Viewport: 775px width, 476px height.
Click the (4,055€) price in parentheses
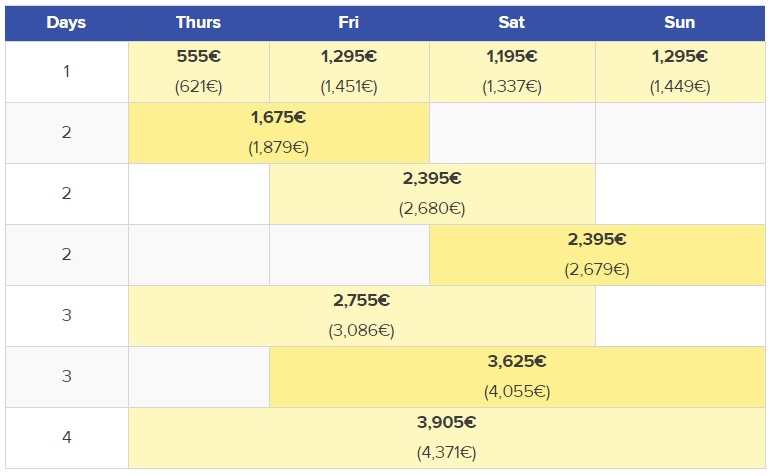[x=517, y=392]
